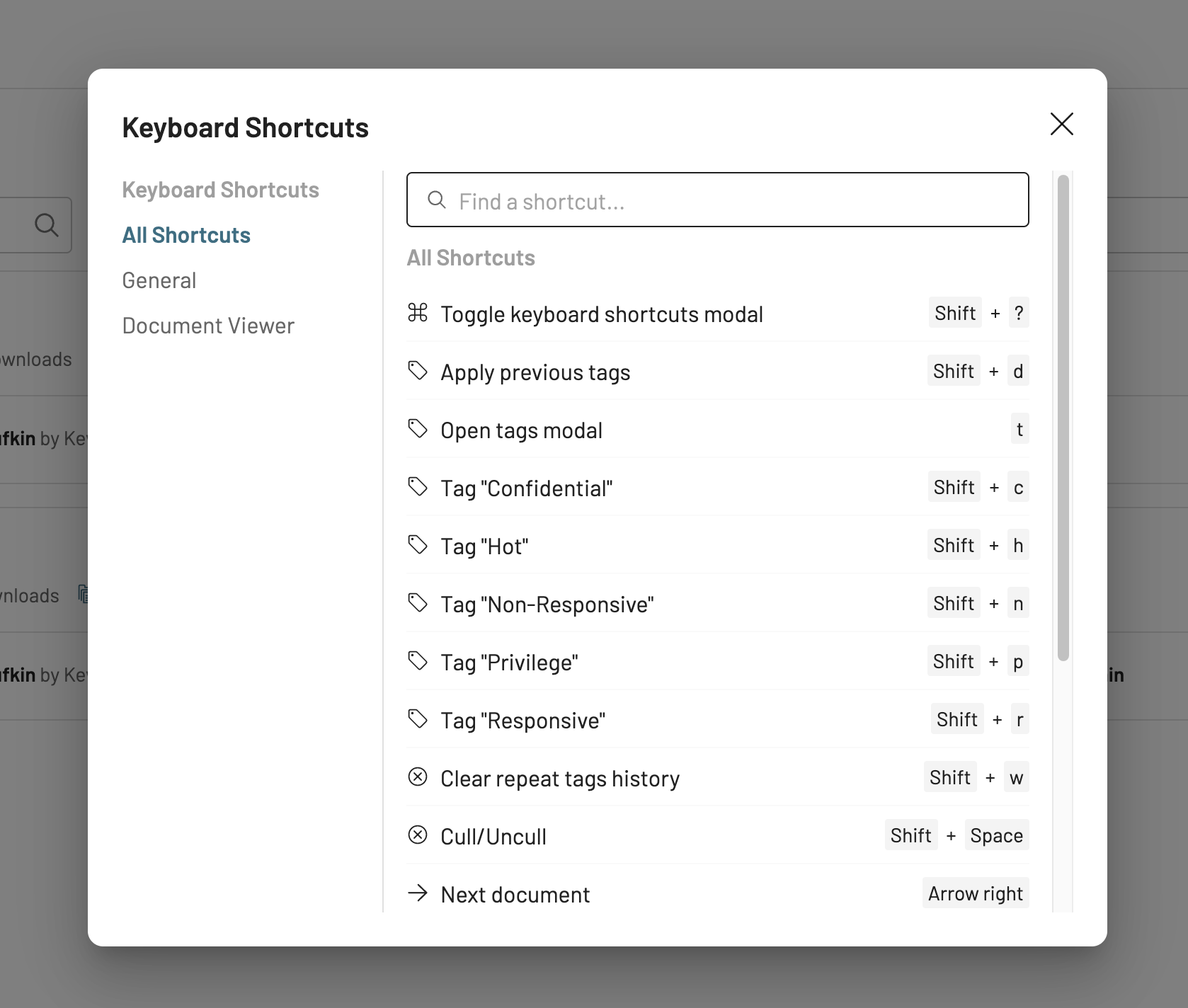Click the tag icon for Tag "Confidential"
Viewport: 1188px width, 1008px height.
[x=418, y=486]
